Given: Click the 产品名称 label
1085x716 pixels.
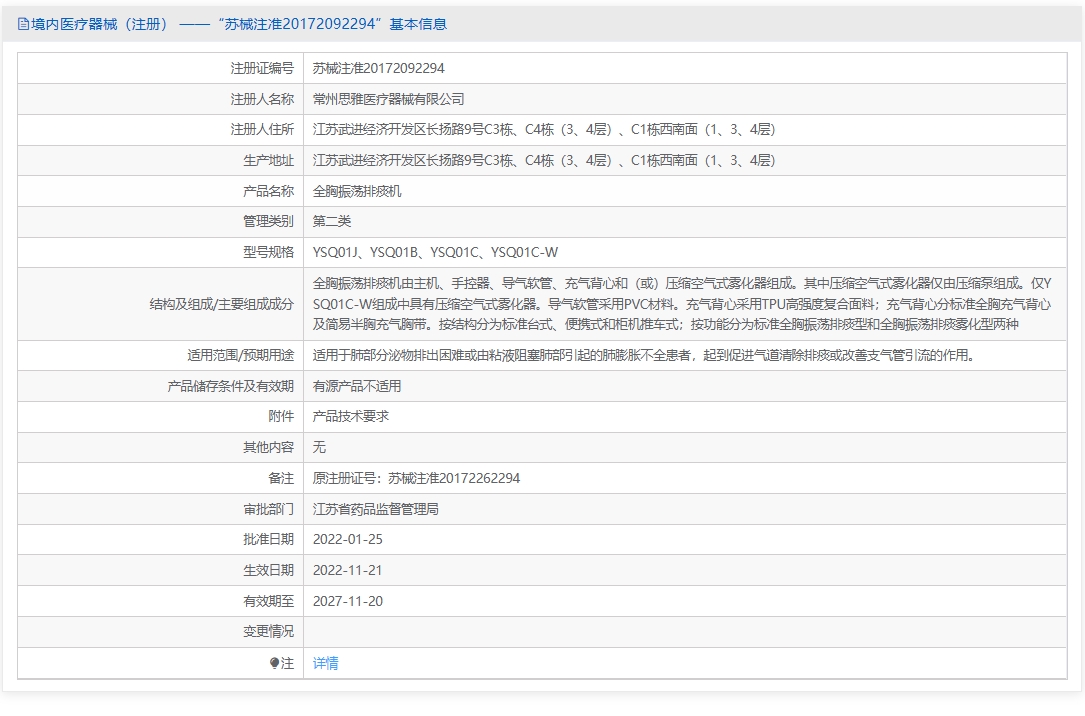Looking at the screenshot, I should click(268, 191).
